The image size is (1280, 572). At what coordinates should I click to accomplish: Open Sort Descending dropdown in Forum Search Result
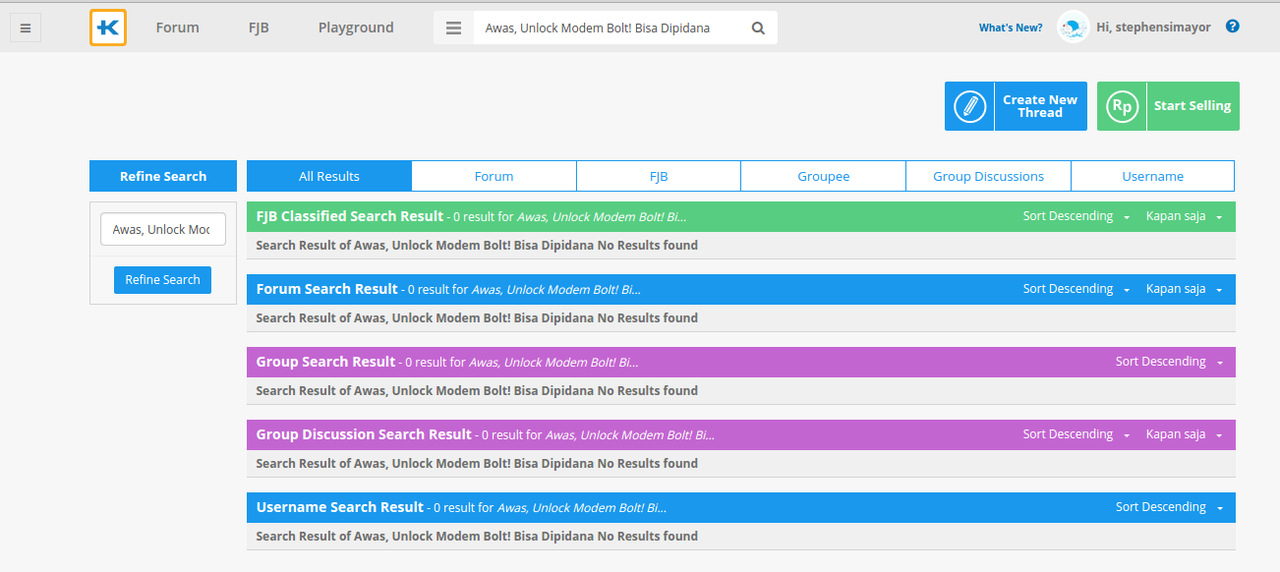tap(1076, 289)
